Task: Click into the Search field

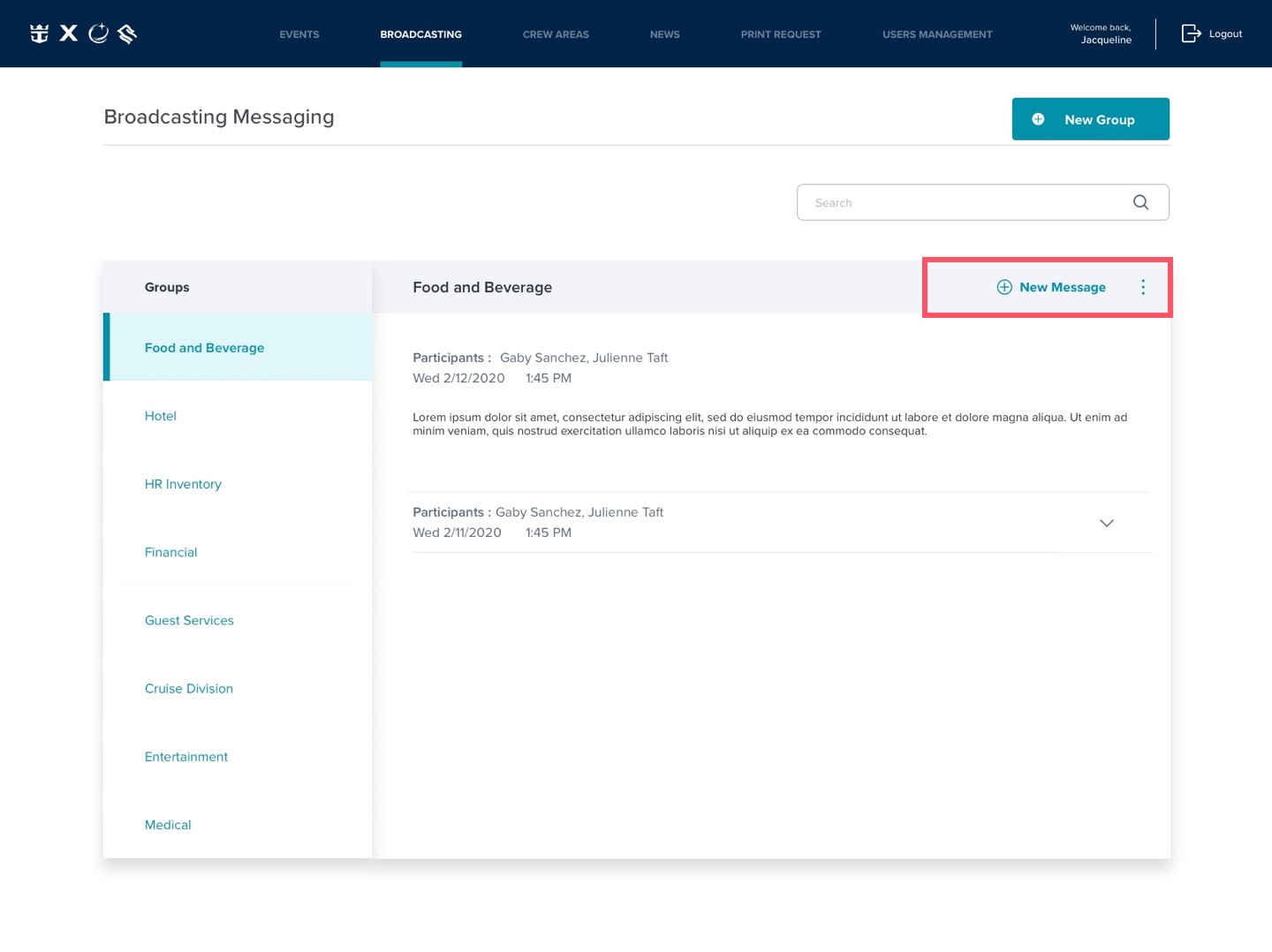Action: (x=963, y=202)
